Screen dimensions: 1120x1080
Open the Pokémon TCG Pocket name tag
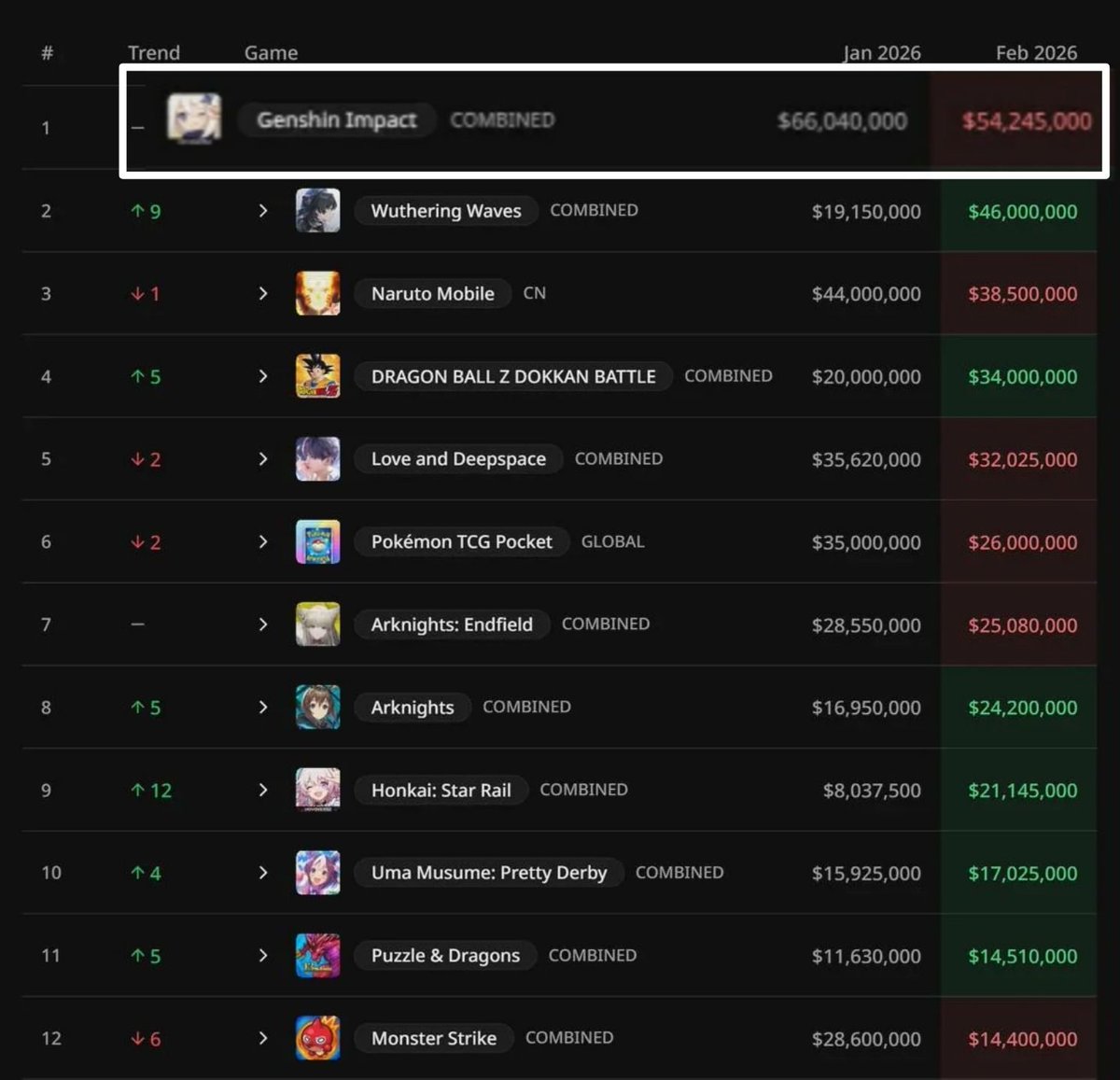click(462, 541)
